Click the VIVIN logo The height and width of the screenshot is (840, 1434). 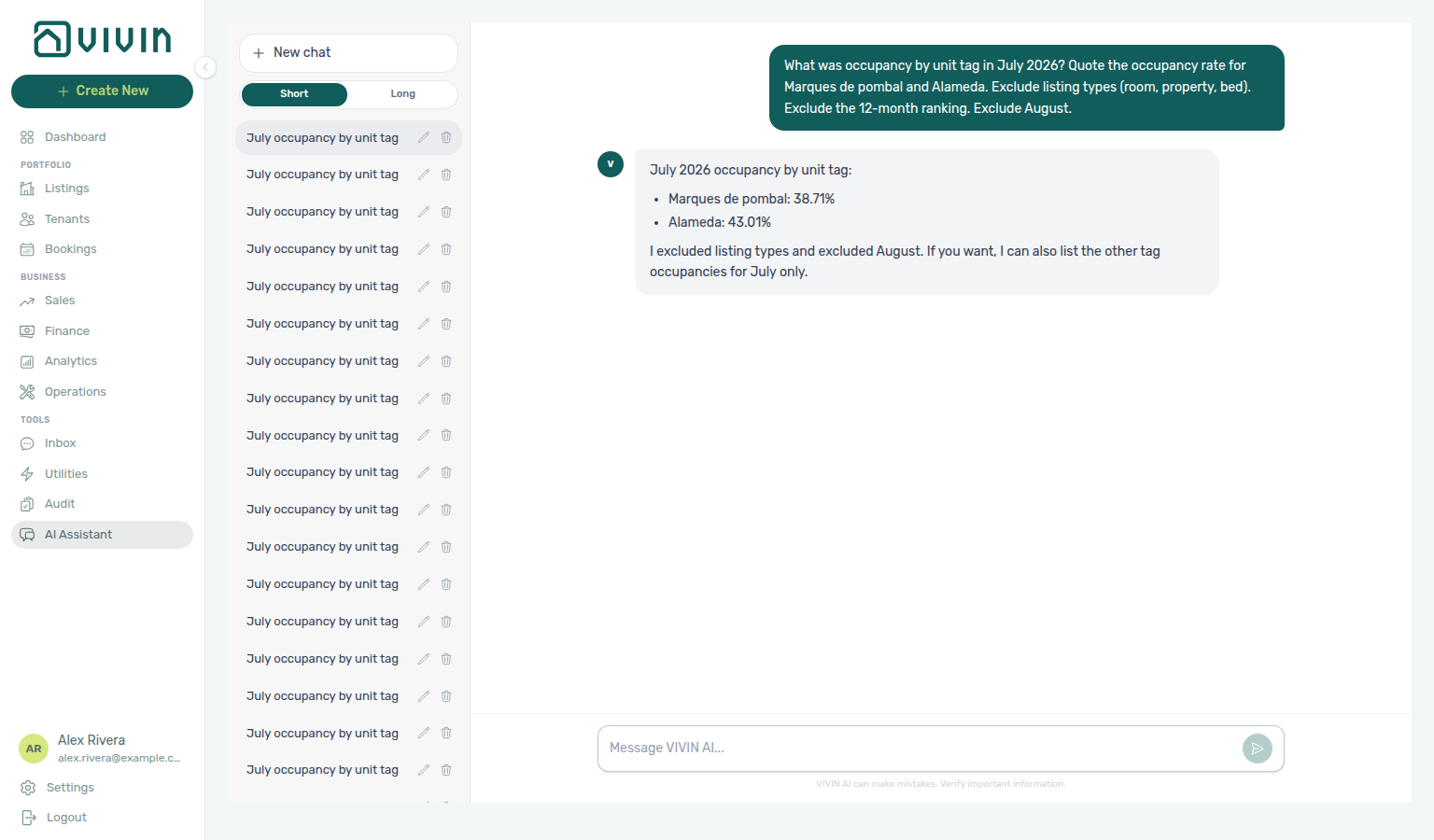[103, 39]
